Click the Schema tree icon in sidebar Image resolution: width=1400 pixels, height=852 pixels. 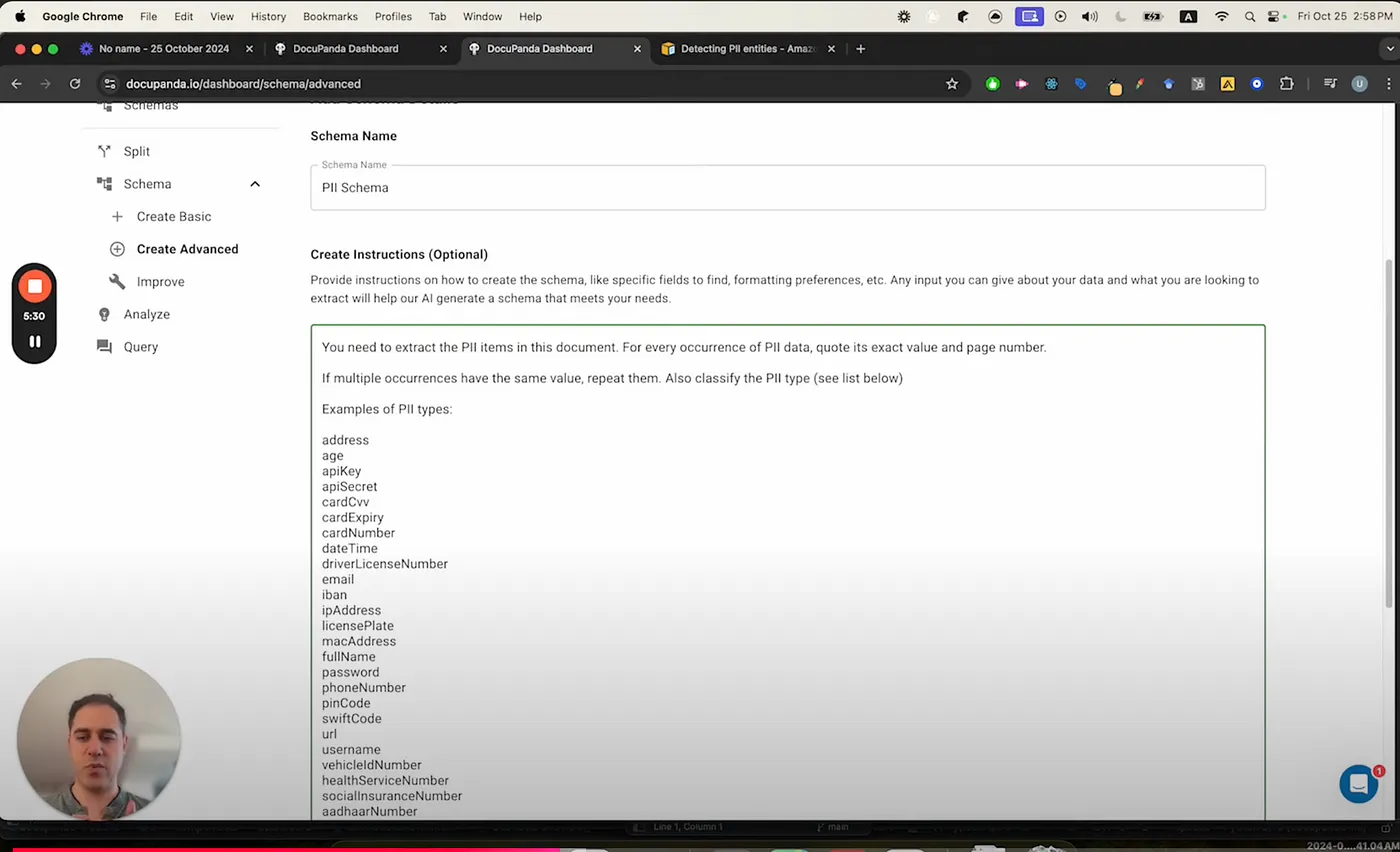coord(104,184)
